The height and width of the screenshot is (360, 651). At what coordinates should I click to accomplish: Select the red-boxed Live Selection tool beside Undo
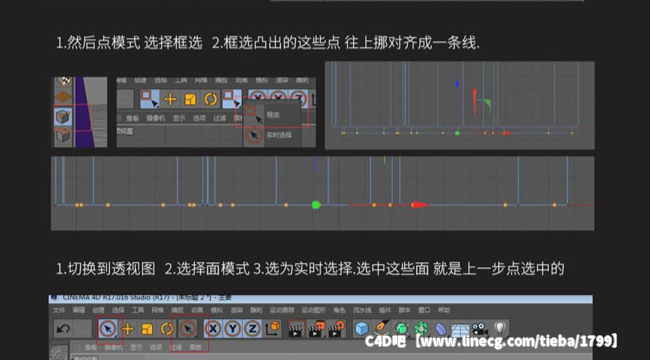point(108,329)
